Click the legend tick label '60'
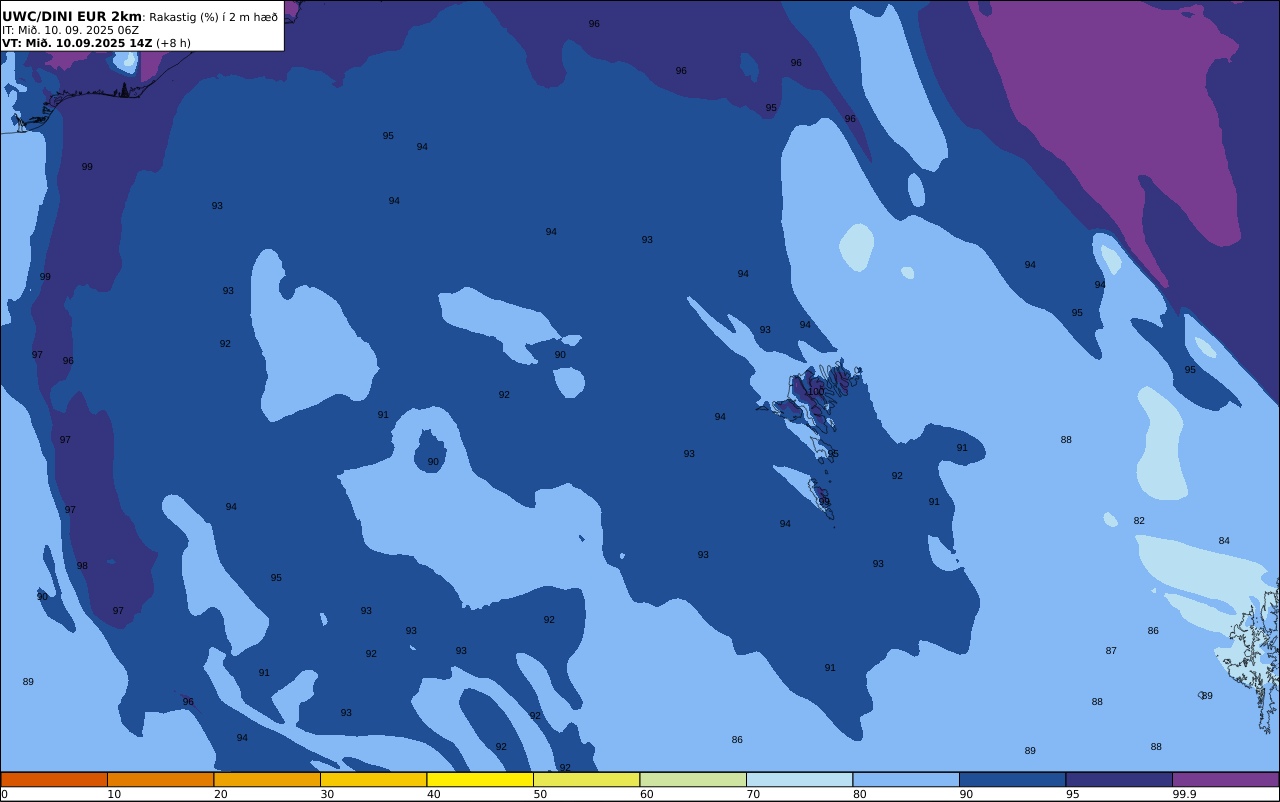The height and width of the screenshot is (802, 1280). click(x=647, y=794)
